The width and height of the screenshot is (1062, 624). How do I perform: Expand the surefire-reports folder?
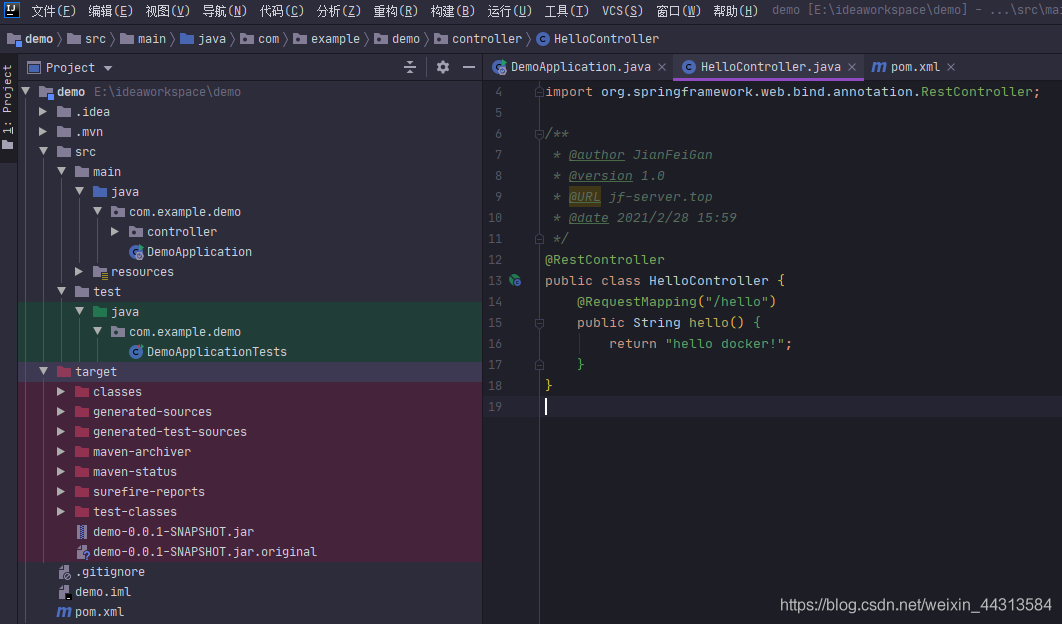coord(62,491)
